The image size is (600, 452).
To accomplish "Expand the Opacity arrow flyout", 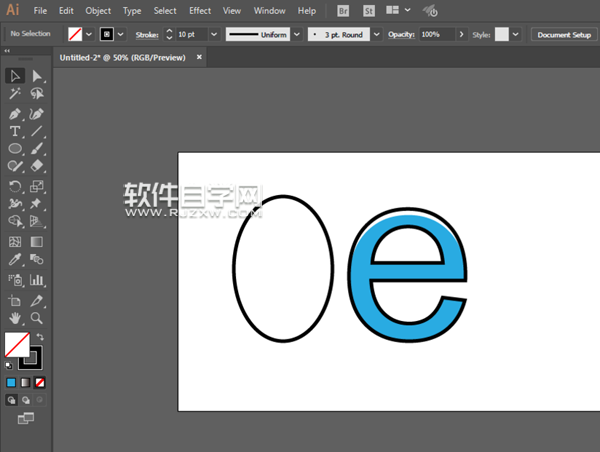I will (461, 34).
